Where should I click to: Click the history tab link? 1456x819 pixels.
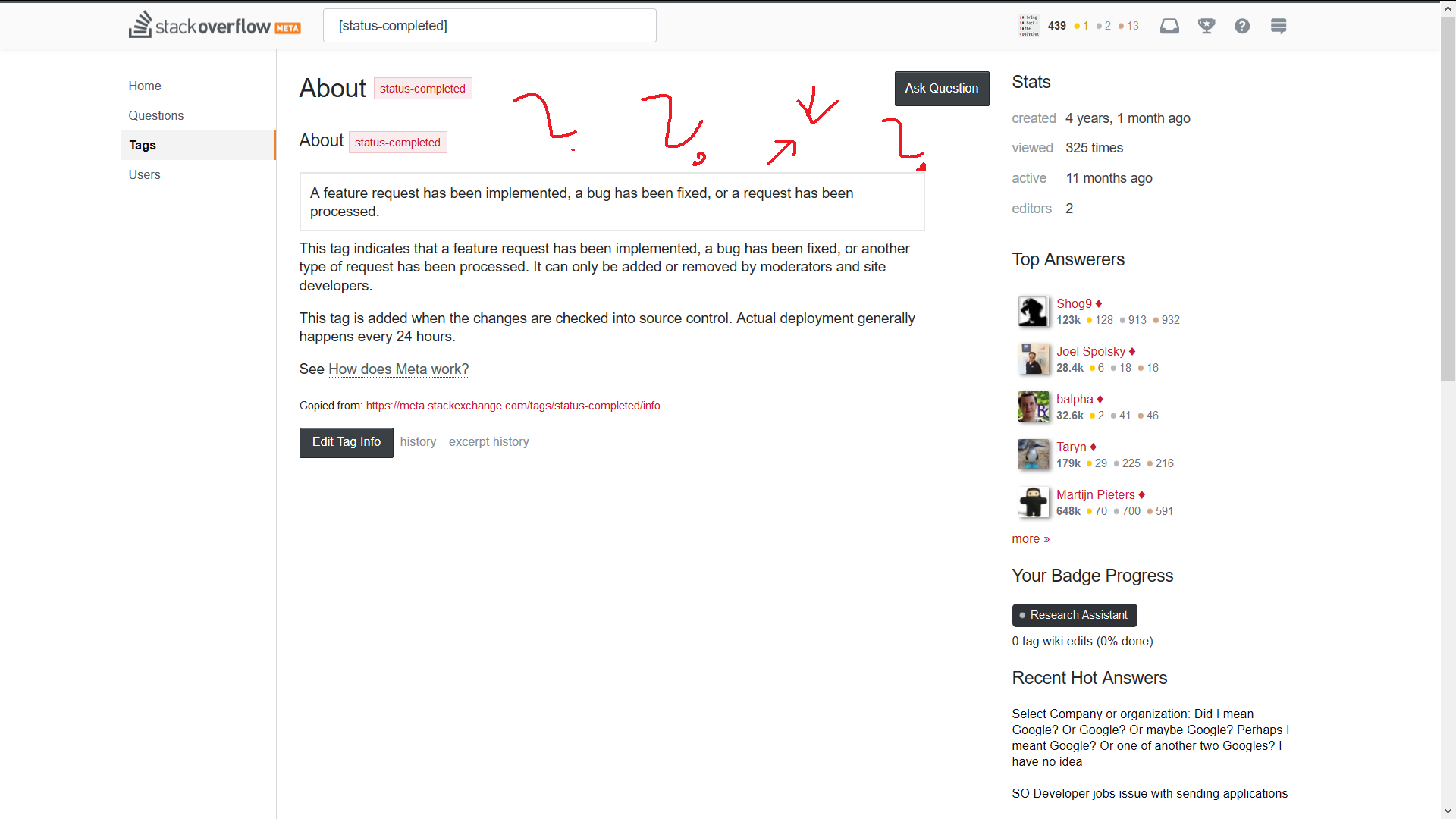click(x=418, y=442)
